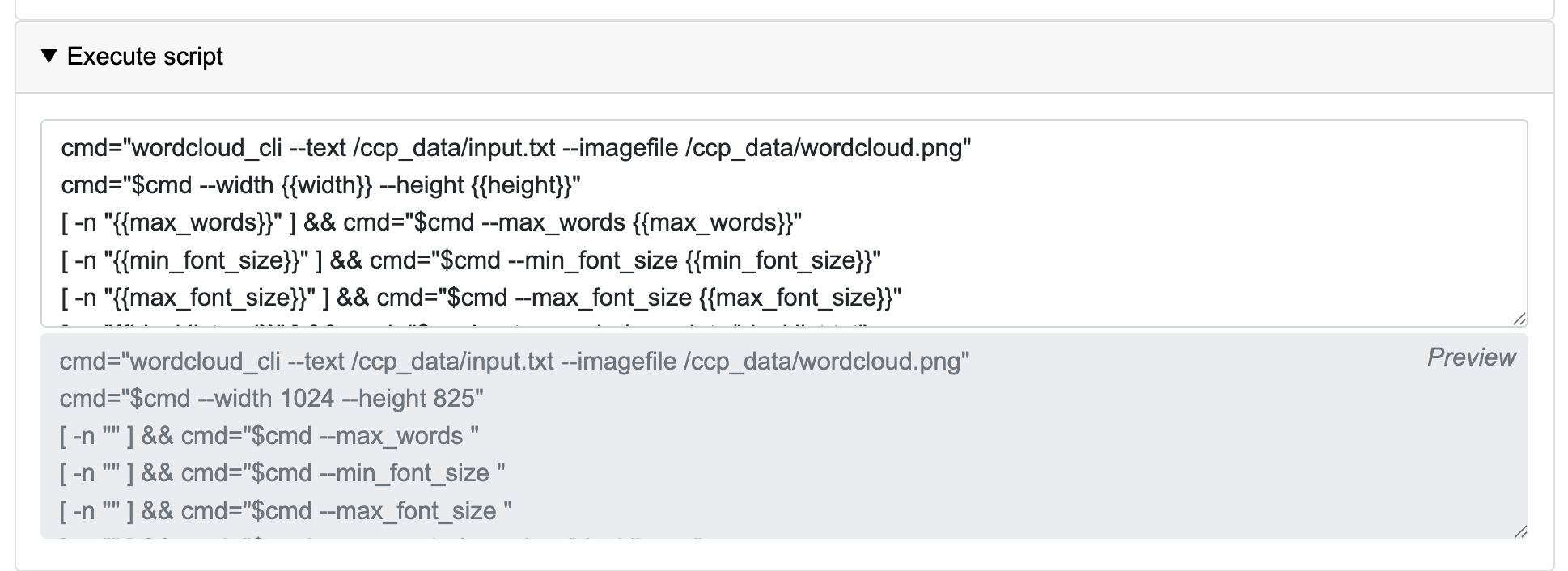Click preview line ending with --min_font_size
Viewport: 1568px width, 571px height.
(282, 472)
